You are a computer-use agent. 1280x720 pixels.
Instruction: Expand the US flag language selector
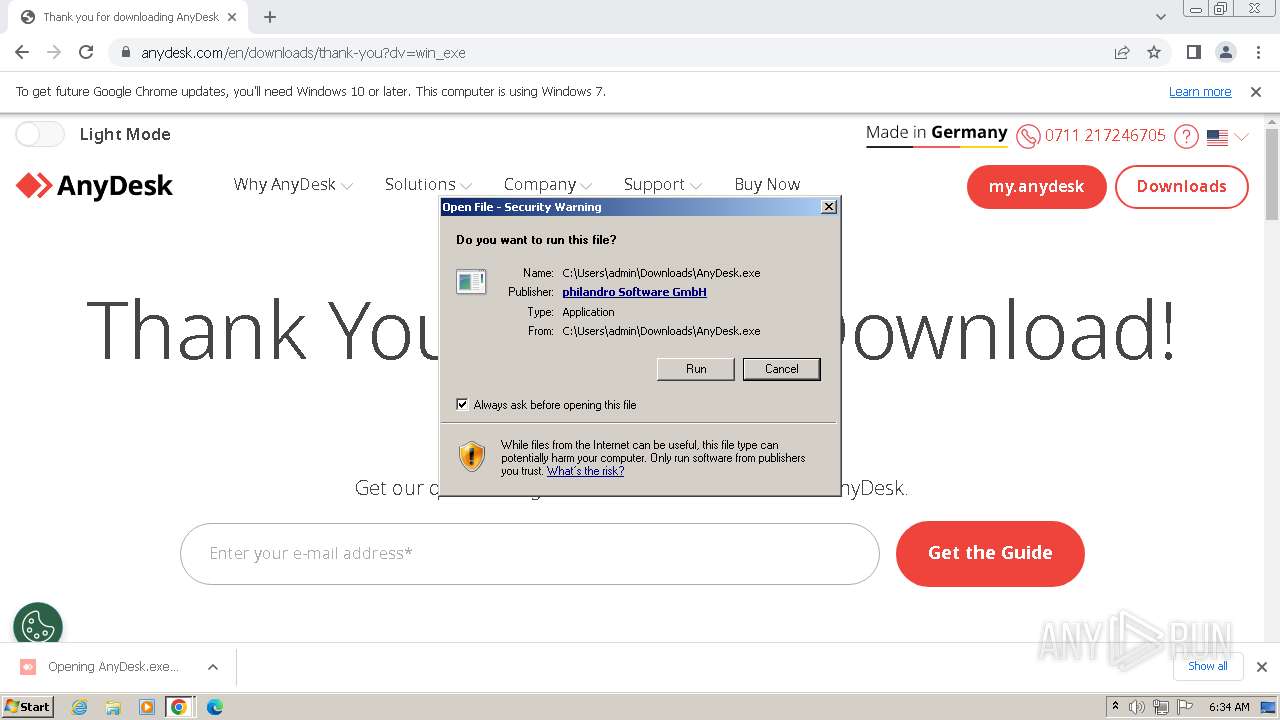click(x=1228, y=137)
